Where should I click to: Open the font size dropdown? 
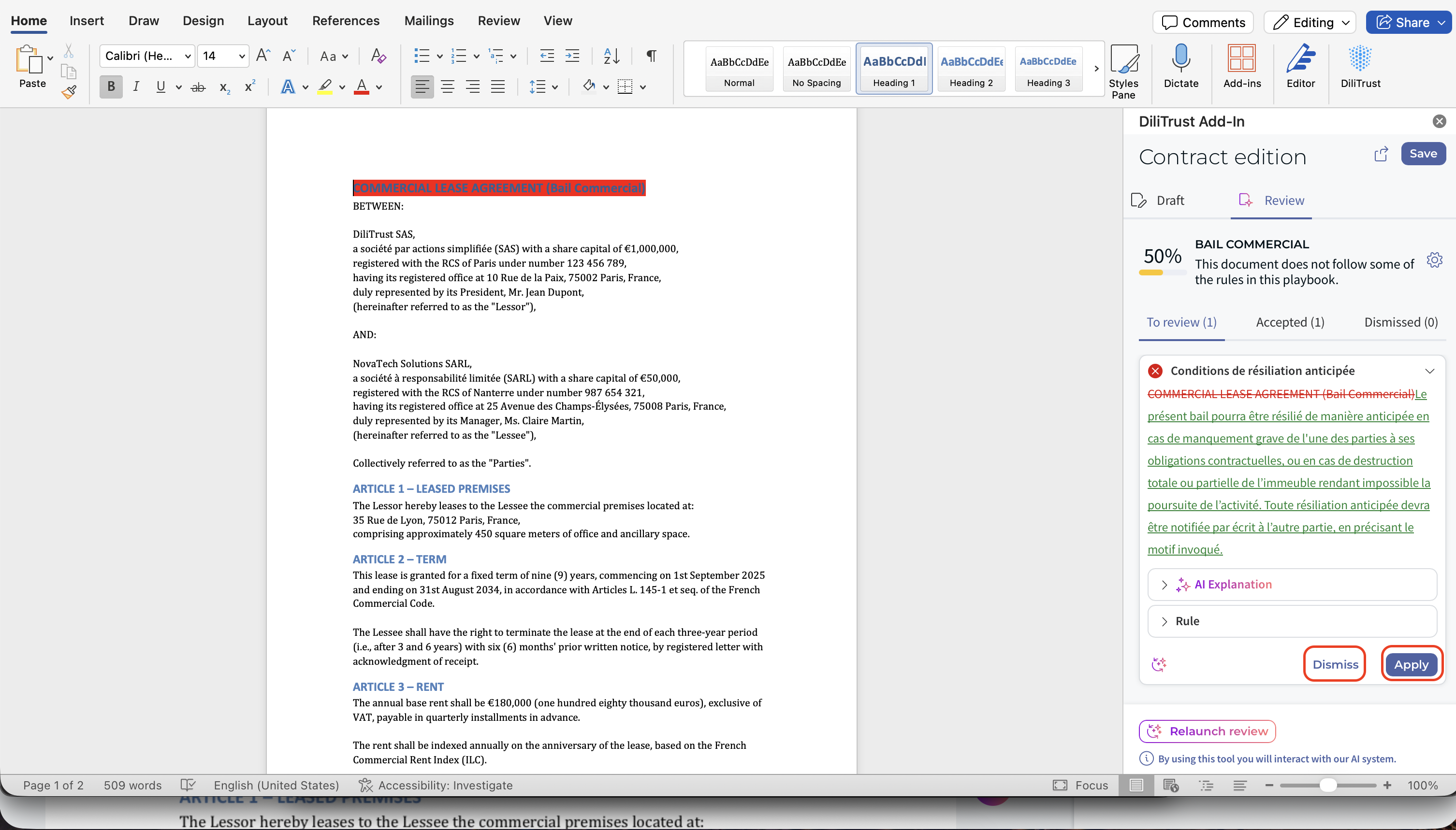[241, 56]
